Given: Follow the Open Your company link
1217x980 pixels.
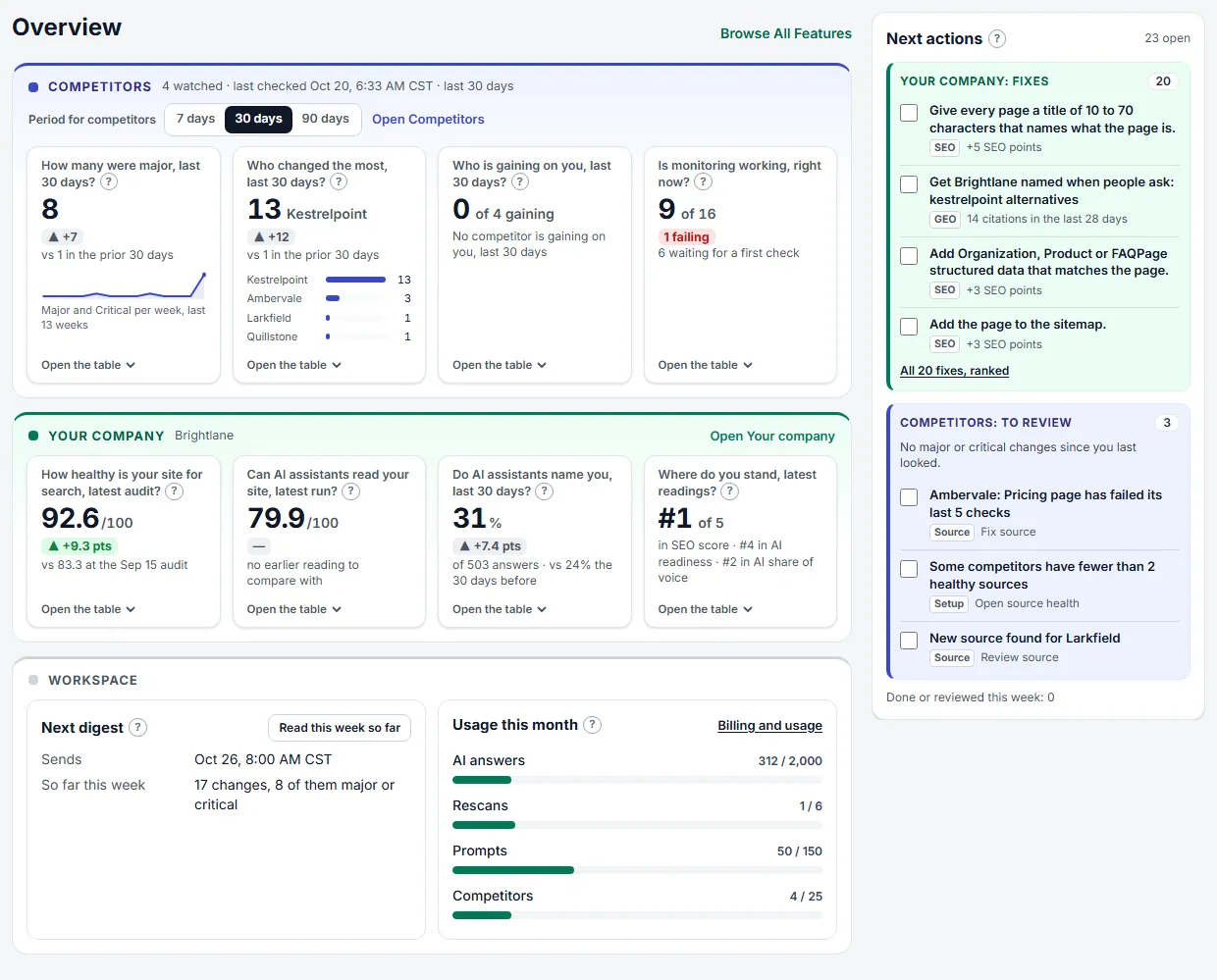Looking at the screenshot, I should click(772, 437).
